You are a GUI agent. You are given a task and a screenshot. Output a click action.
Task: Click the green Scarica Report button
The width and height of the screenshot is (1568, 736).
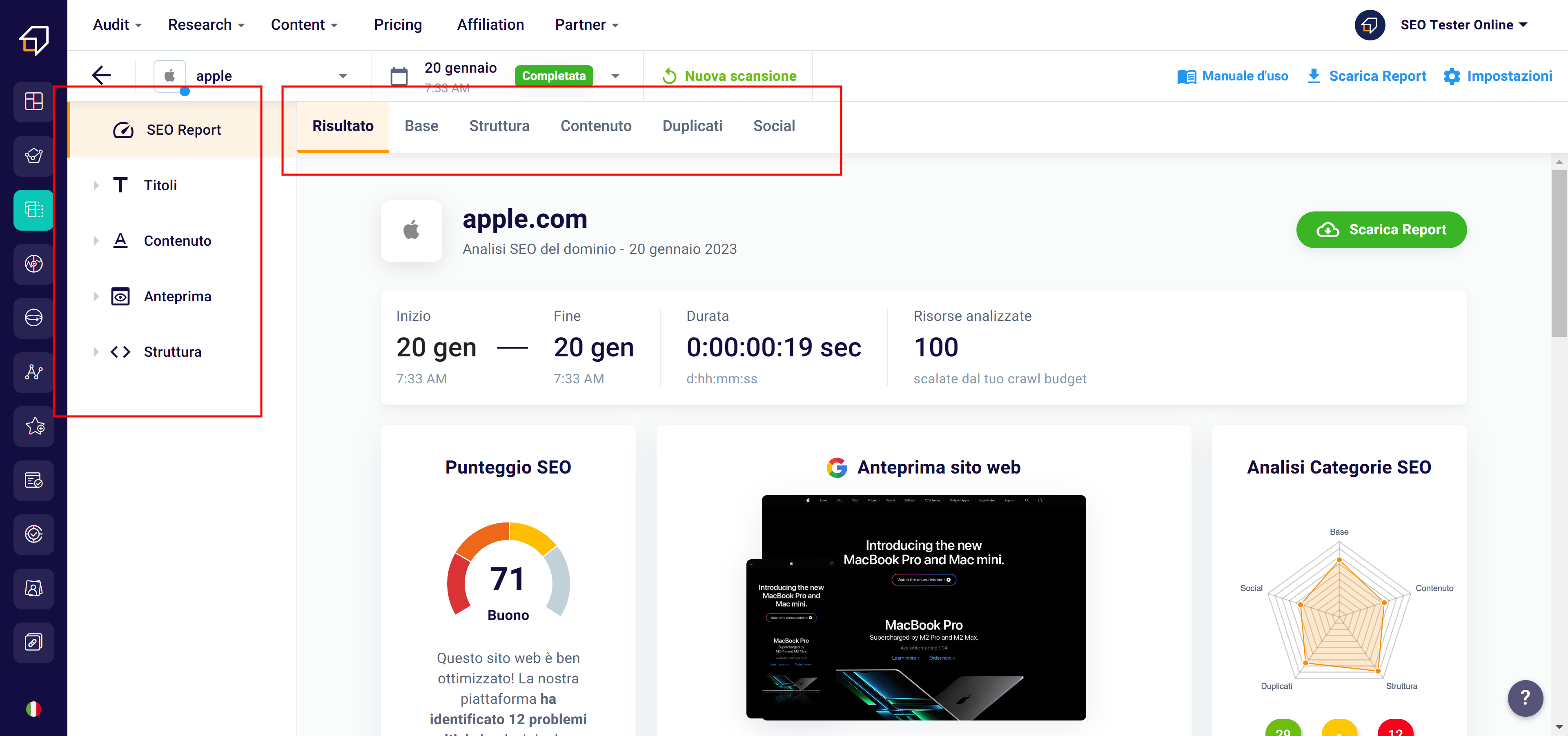point(1381,230)
